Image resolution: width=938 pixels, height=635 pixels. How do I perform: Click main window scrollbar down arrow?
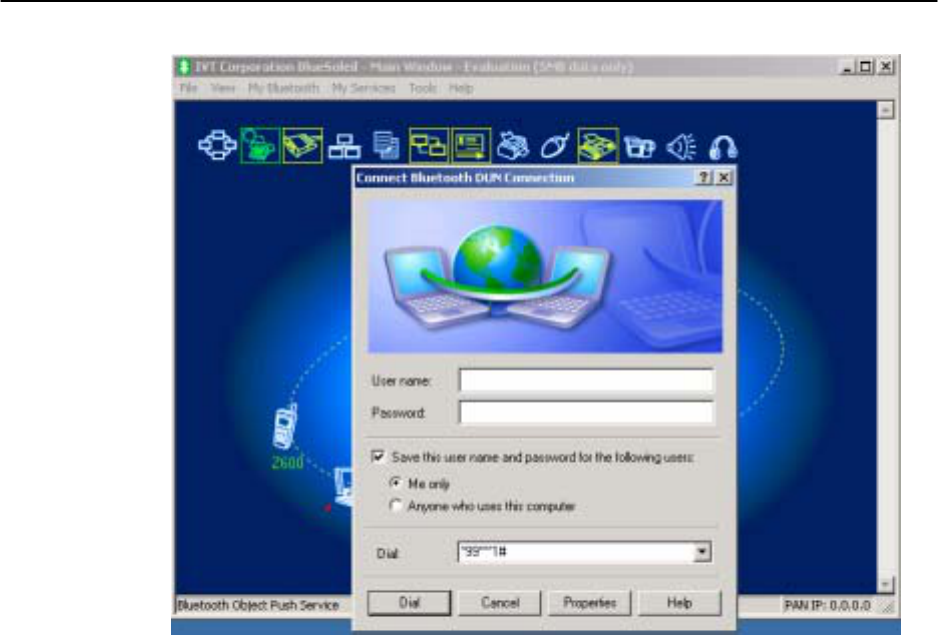[x=886, y=584]
